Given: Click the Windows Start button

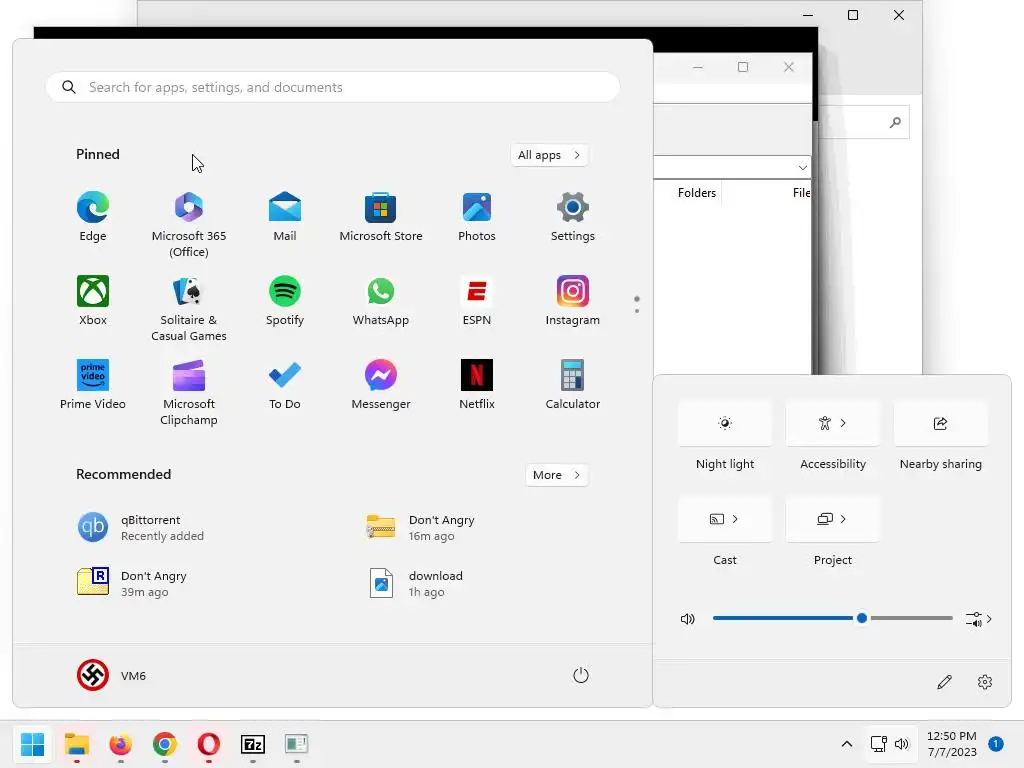Looking at the screenshot, I should (x=32, y=744).
